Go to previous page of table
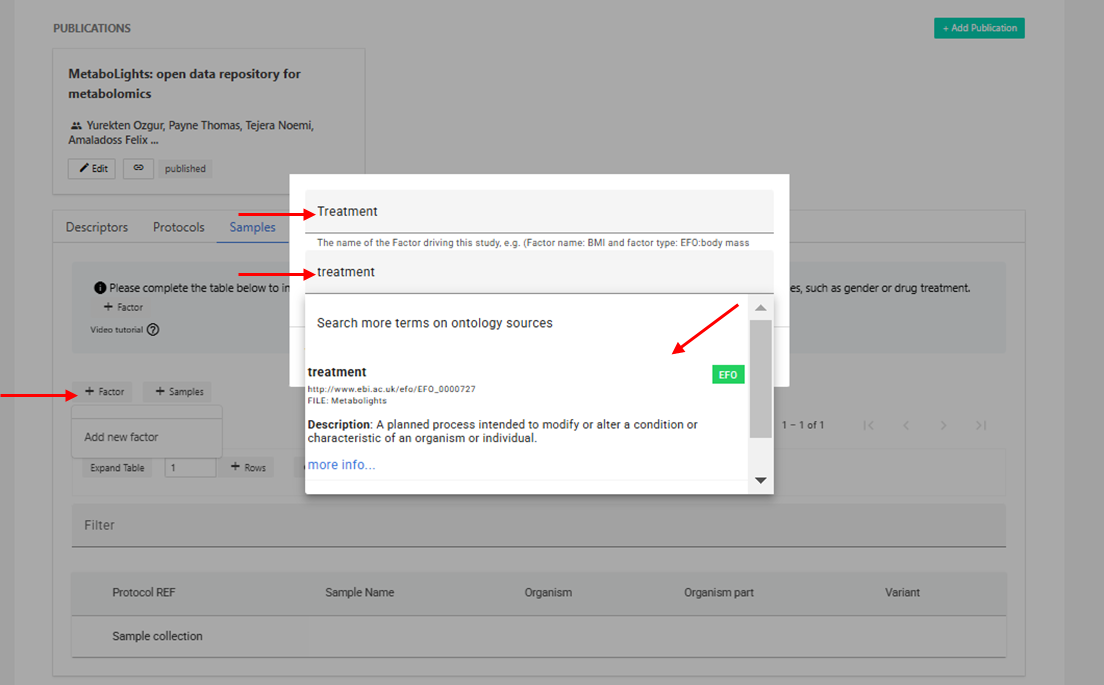This screenshot has width=1104, height=685. 906,425
